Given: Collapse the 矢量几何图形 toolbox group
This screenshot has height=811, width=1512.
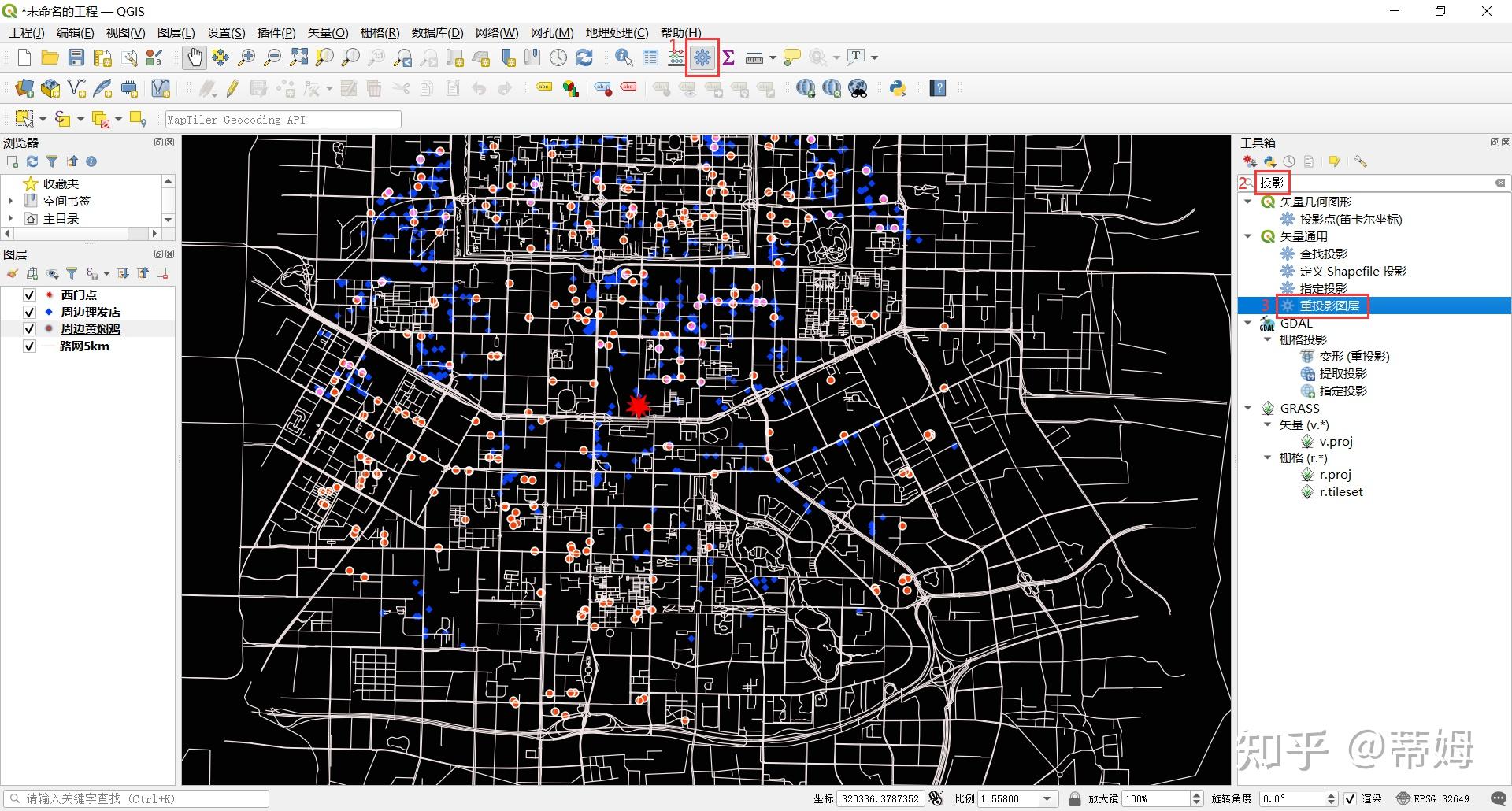Looking at the screenshot, I should click(1248, 202).
